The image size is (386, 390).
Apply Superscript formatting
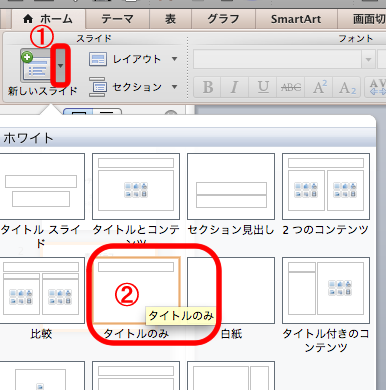(x=319, y=87)
